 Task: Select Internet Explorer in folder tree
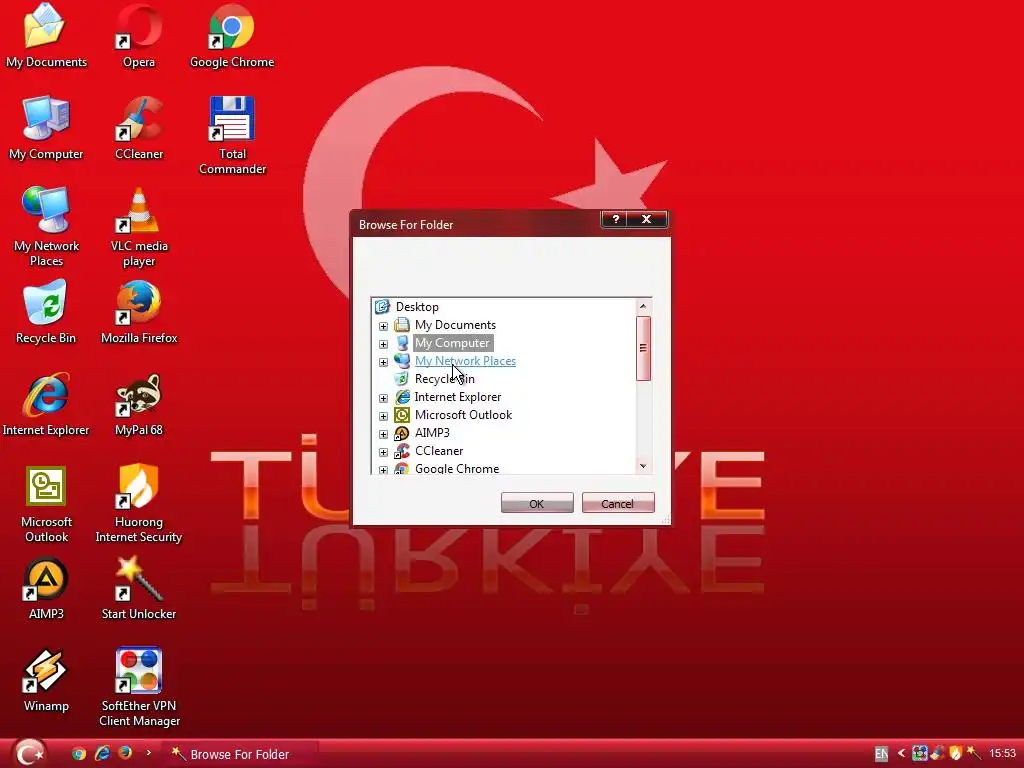tap(457, 397)
